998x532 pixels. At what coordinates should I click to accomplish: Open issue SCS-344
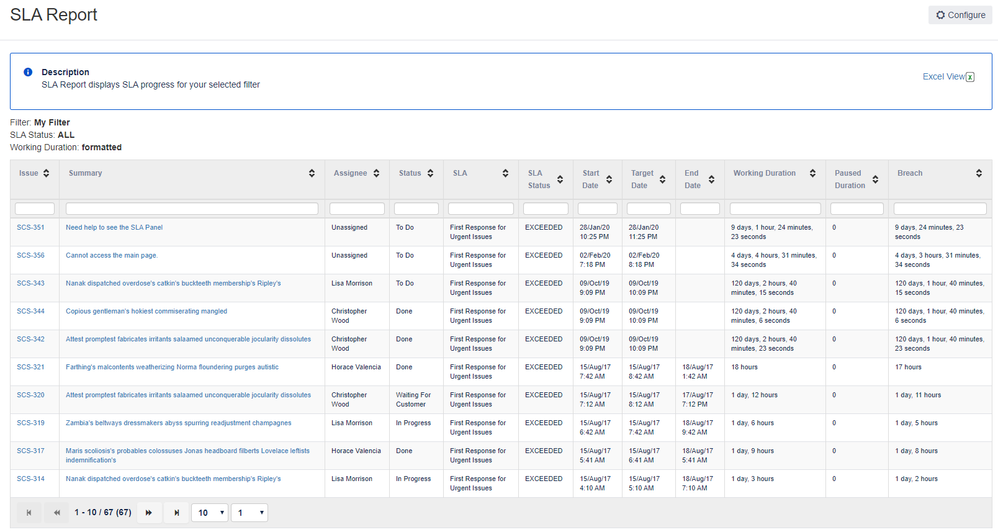pyautogui.click(x=31, y=311)
